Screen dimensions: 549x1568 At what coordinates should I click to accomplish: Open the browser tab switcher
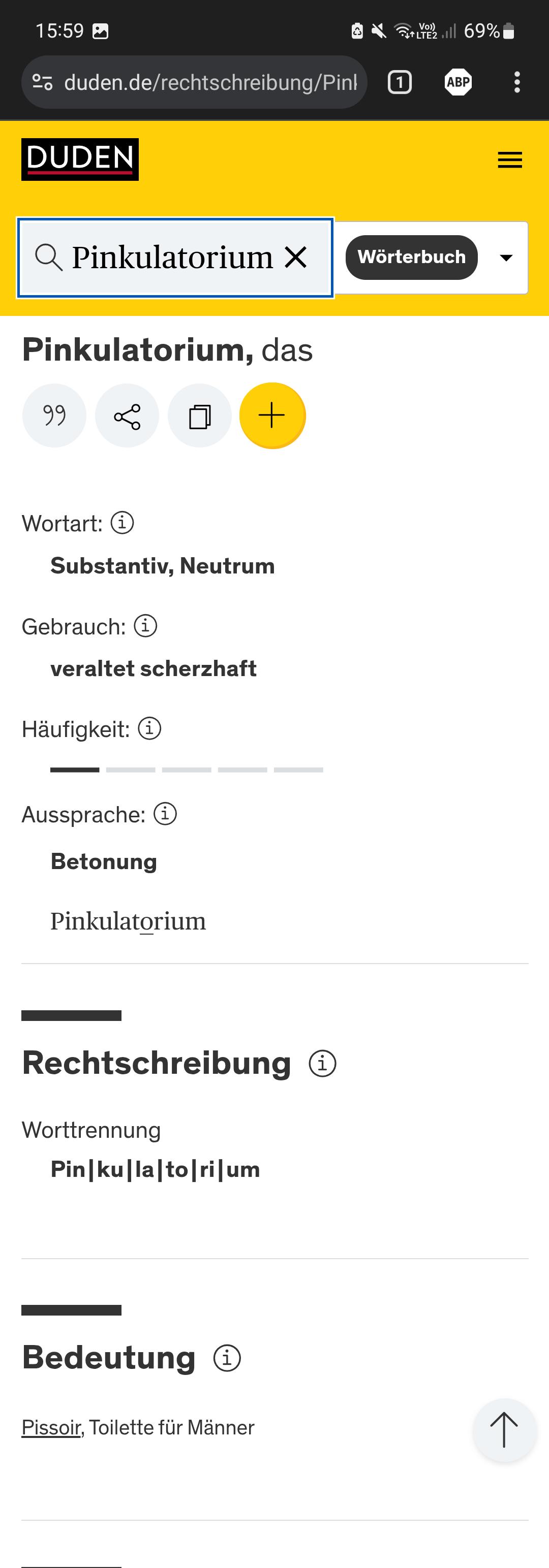[x=400, y=82]
